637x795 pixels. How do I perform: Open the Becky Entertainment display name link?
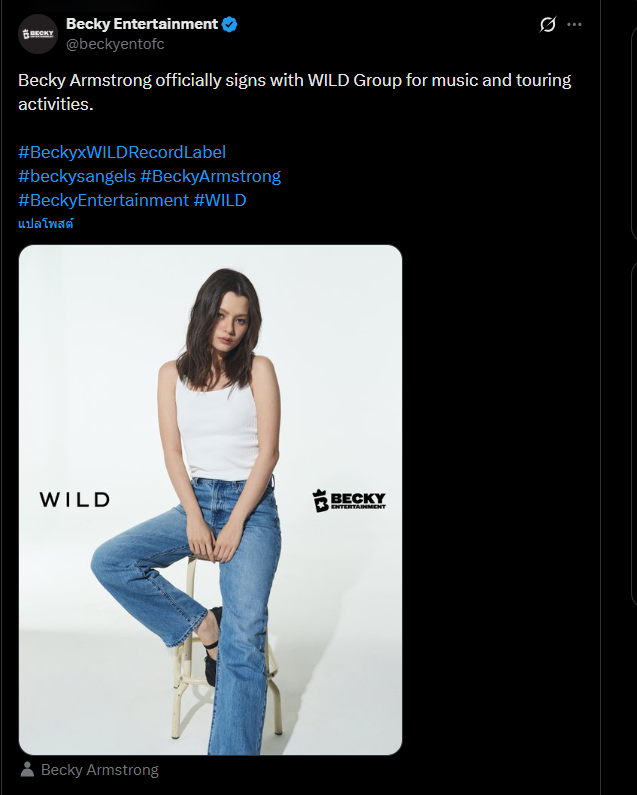(141, 24)
